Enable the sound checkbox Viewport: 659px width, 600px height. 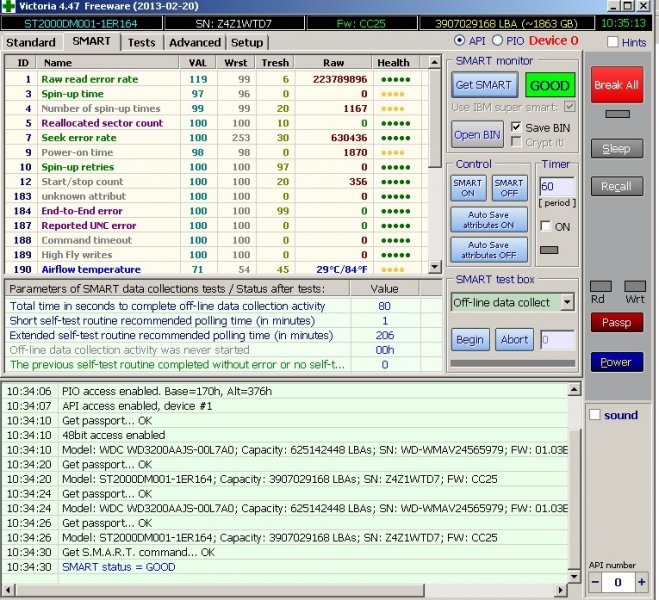(x=594, y=415)
